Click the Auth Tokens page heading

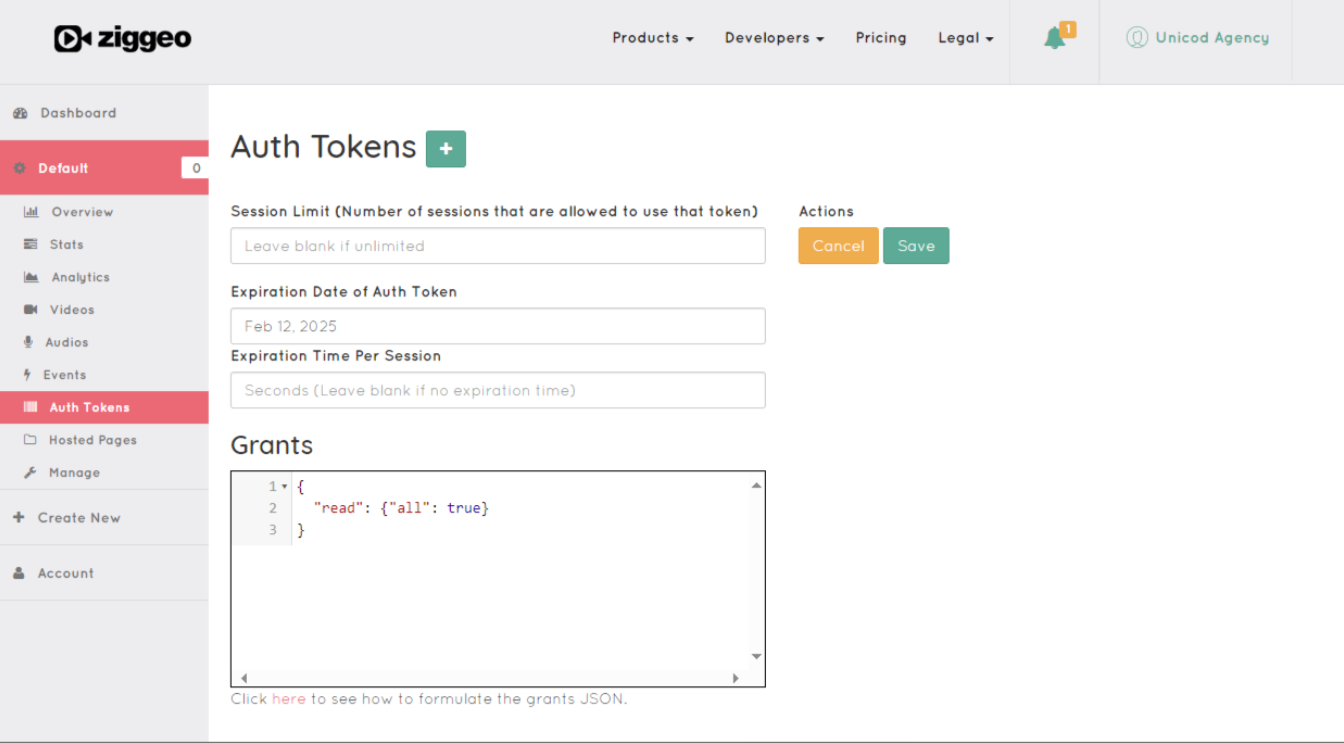(324, 147)
